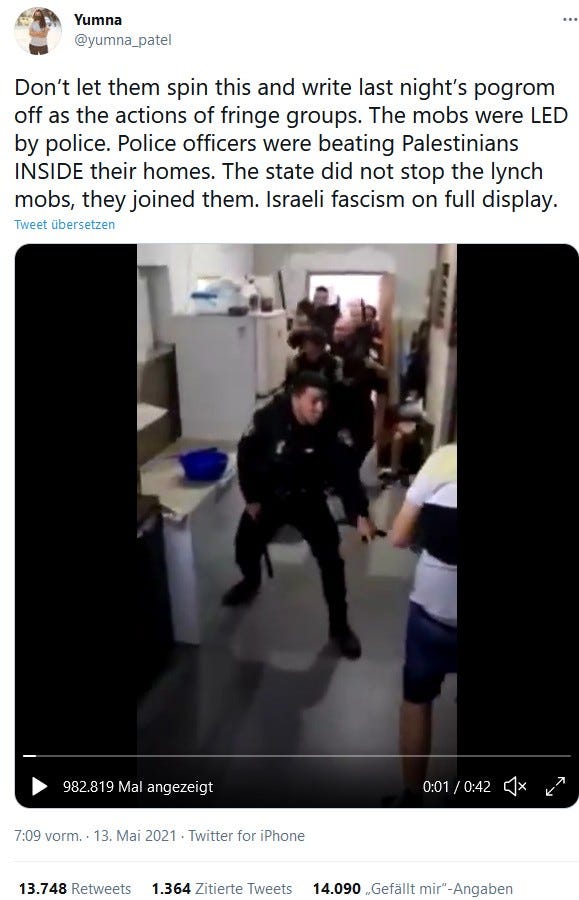This screenshot has height=900, width=579.
Task: Seek along the video progress bar
Action: pyautogui.click(x=297, y=756)
